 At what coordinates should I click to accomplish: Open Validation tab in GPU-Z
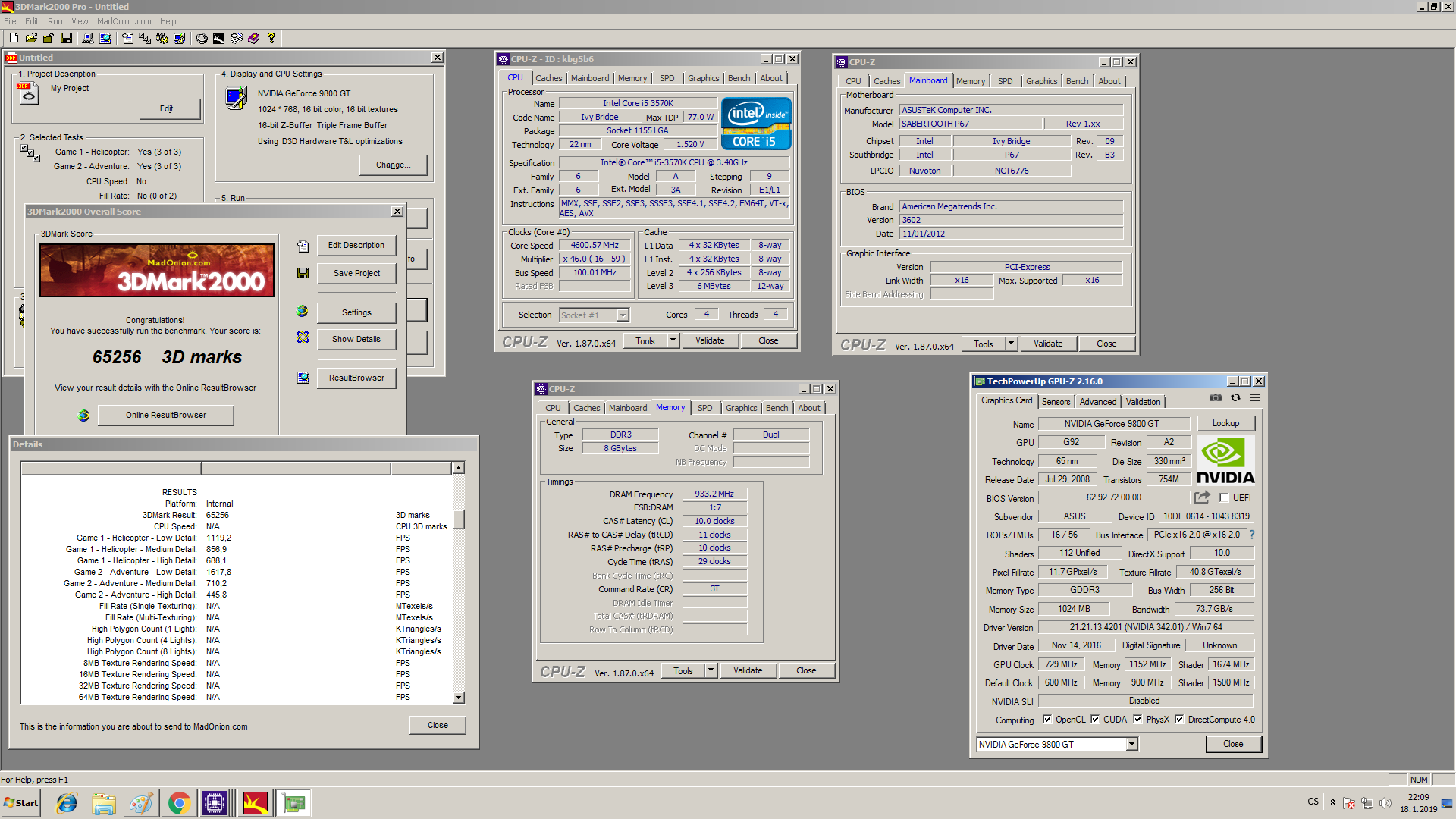coord(1143,402)
